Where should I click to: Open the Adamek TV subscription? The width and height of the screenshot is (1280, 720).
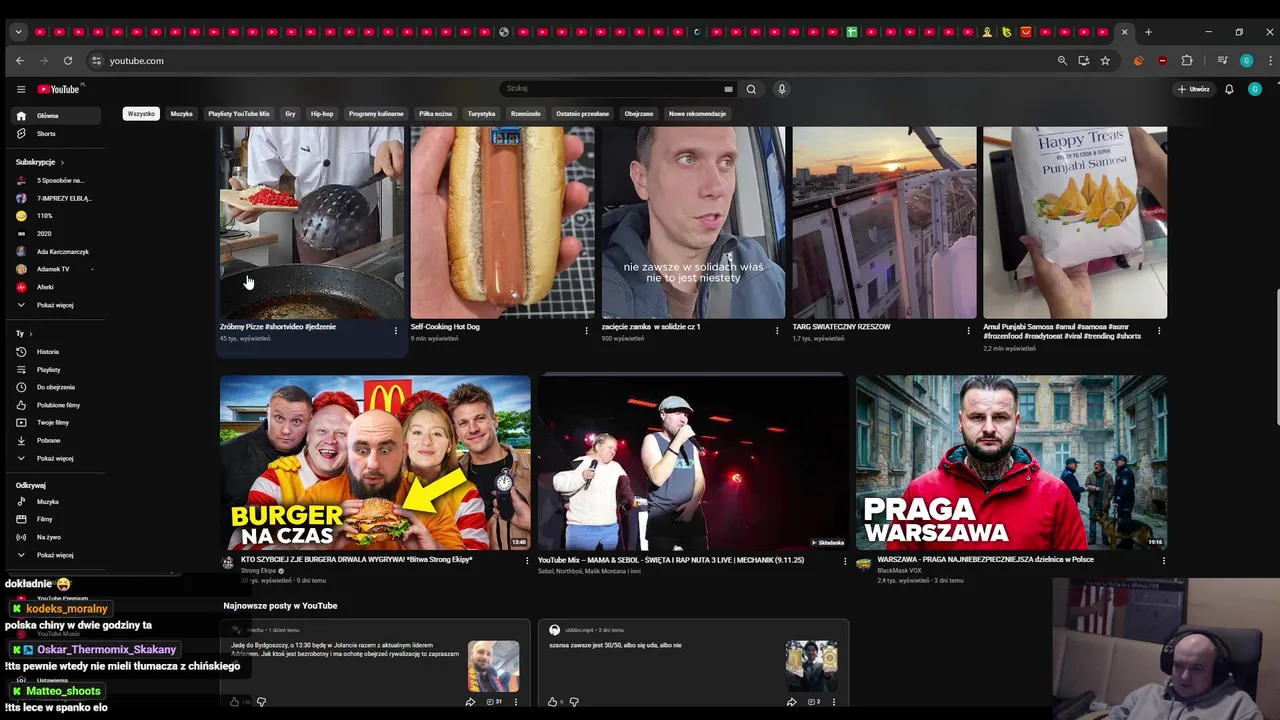[57, 269]
